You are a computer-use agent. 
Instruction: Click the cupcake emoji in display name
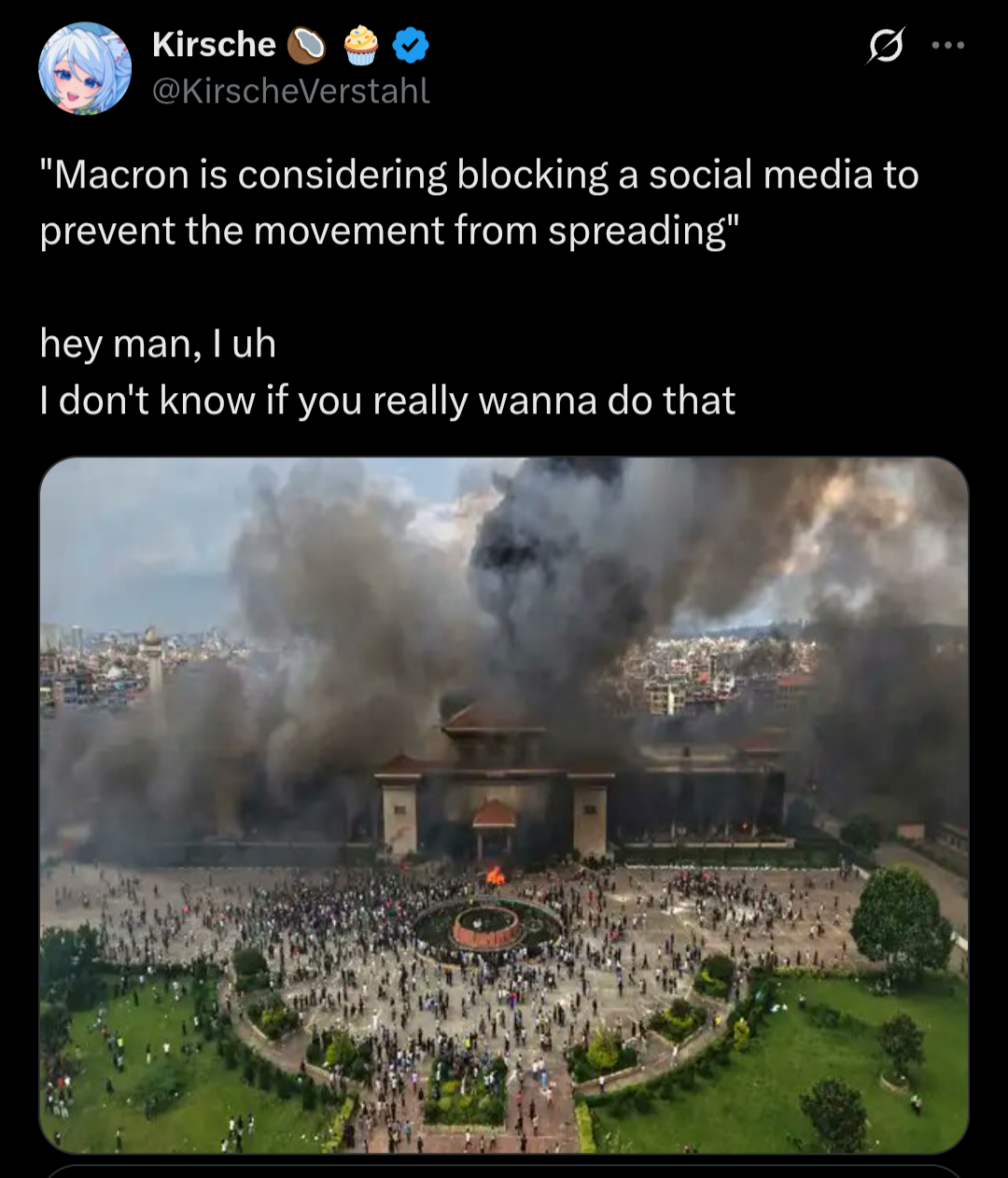click(361, 45)
